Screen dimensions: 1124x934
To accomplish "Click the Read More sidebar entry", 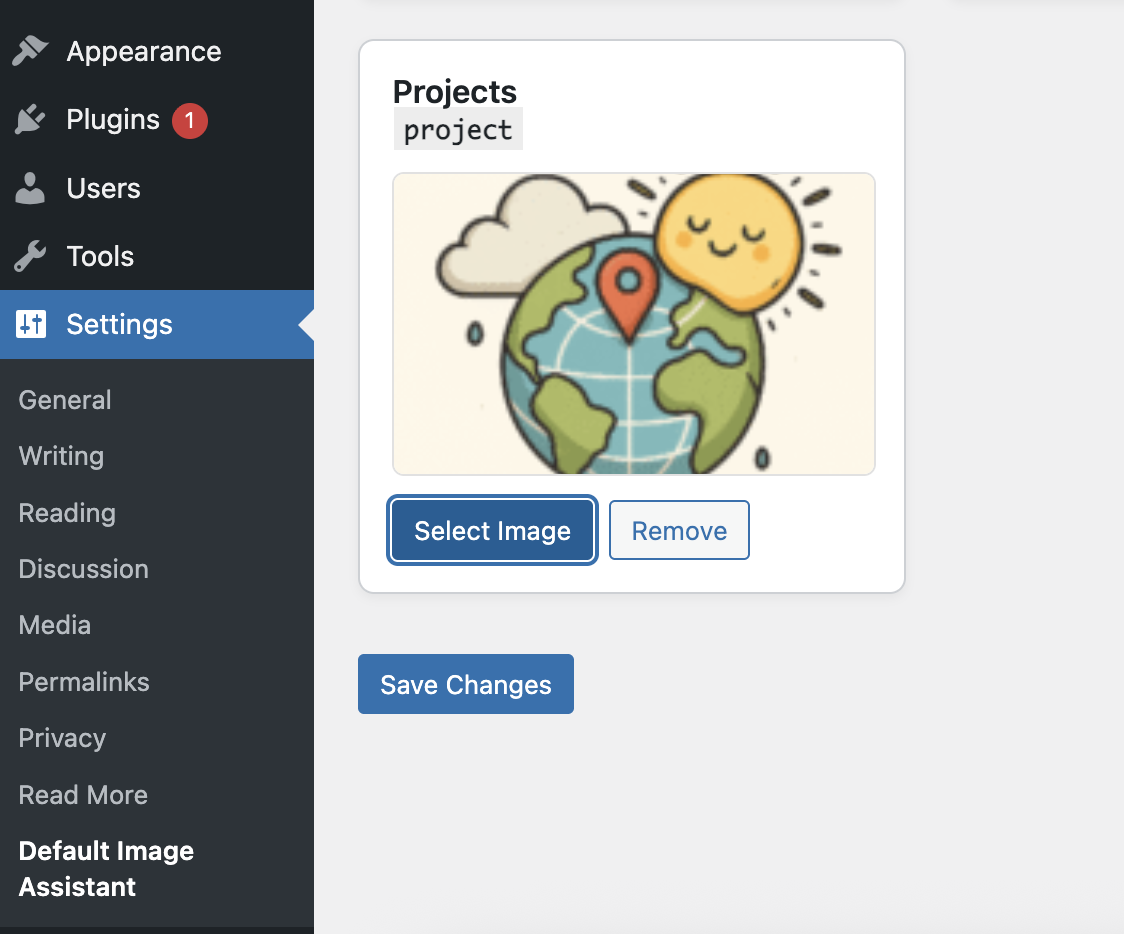I will coord(82,794).
